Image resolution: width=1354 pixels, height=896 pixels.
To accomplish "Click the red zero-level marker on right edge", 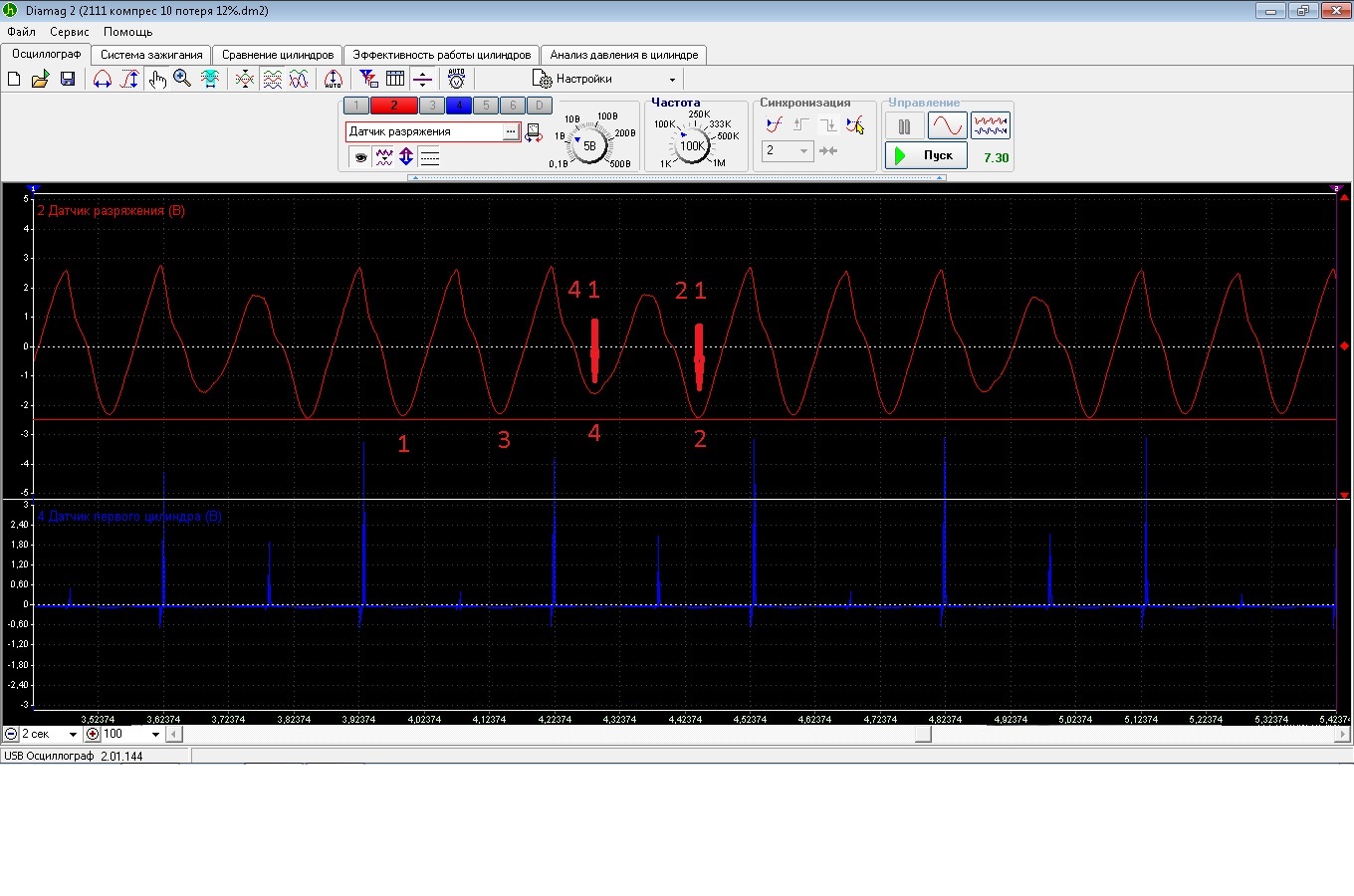I will click(x=1344, y=346).
